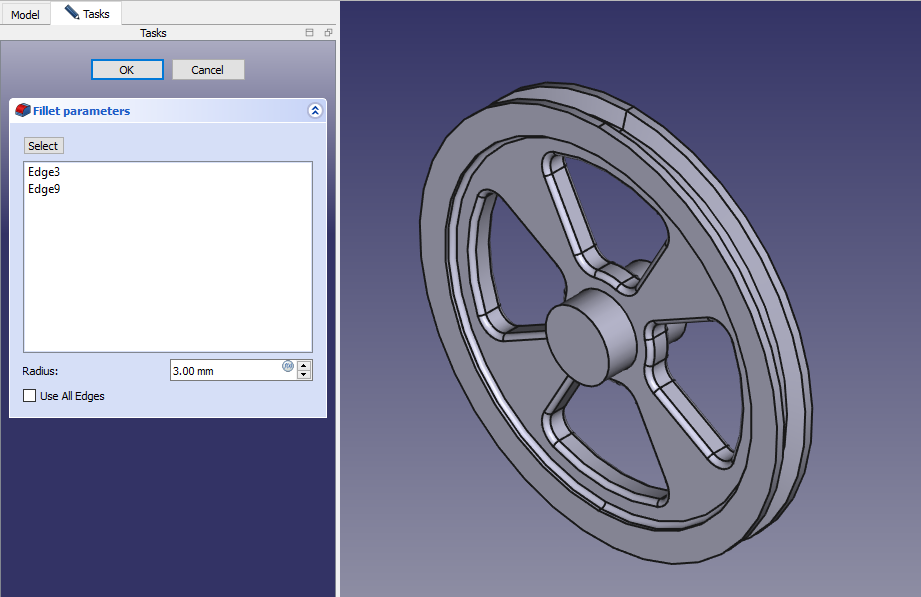Click the overlapping-windows float icon of Tasks panel

click(328, 33)
